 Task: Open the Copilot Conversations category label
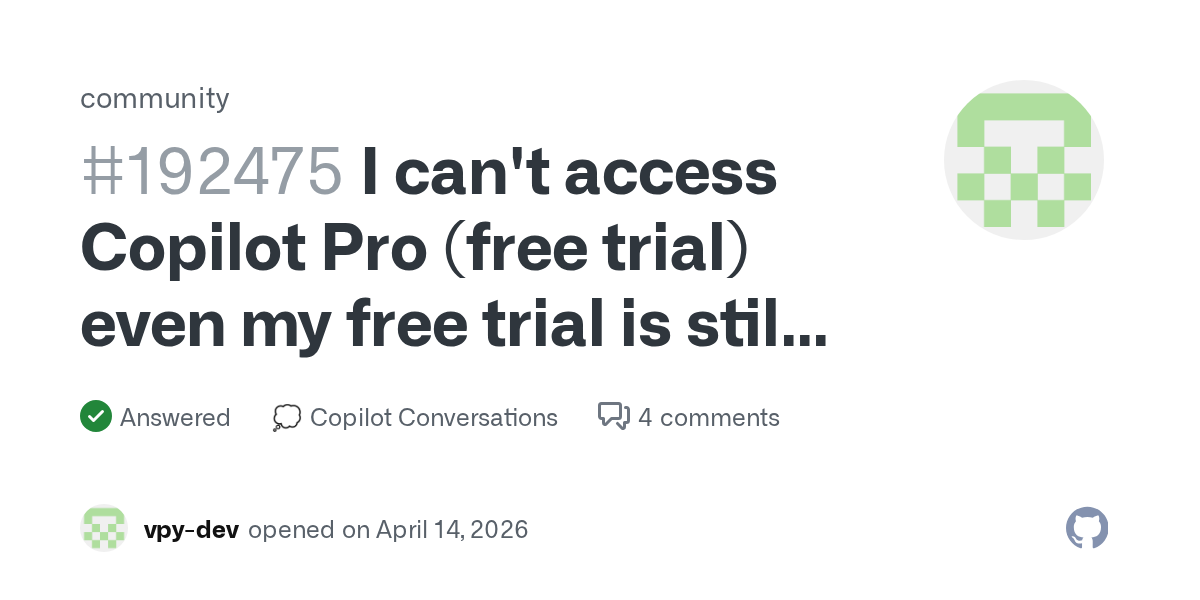point(434,417)
